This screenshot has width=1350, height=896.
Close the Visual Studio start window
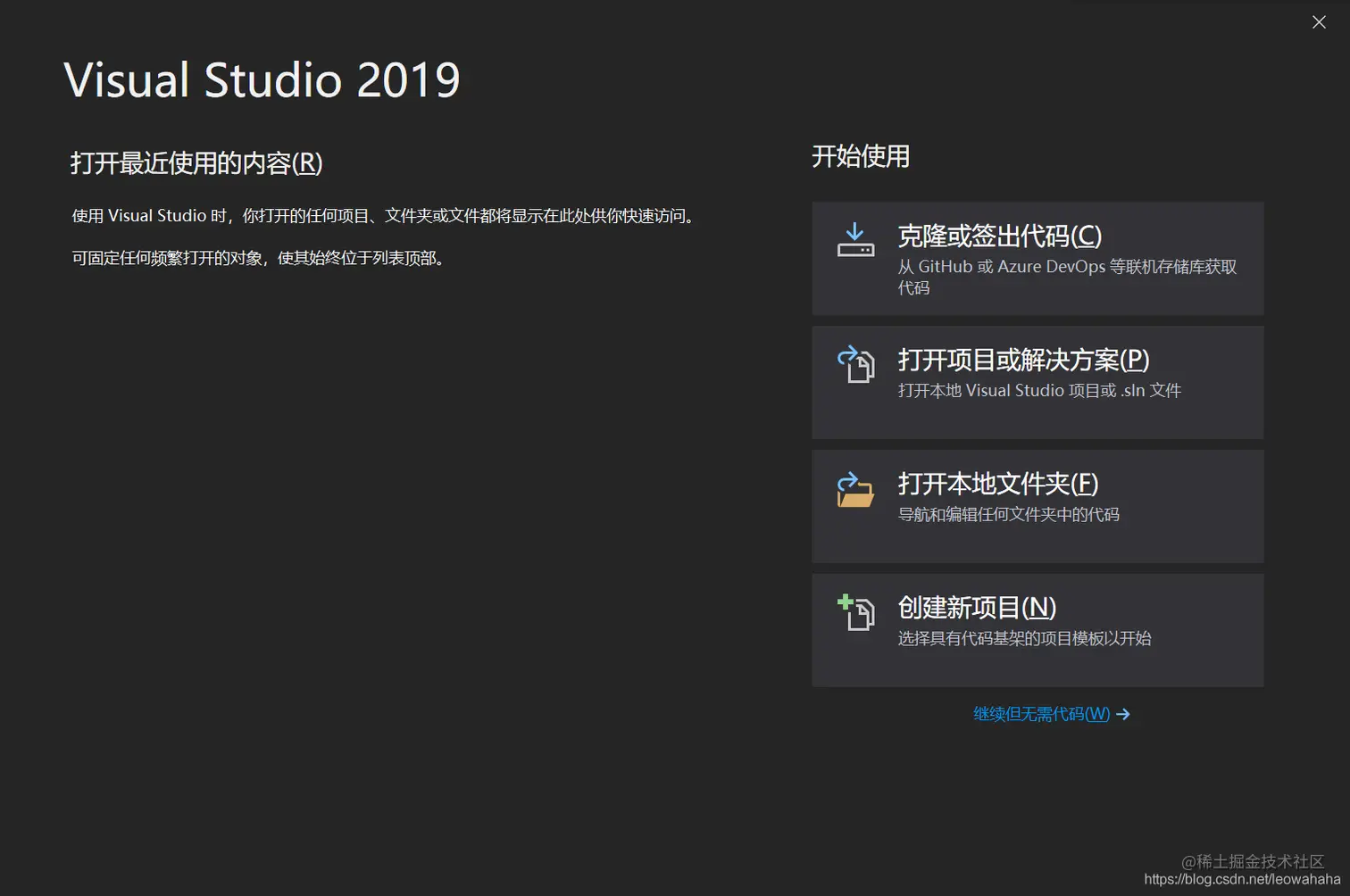coord(1319,22)
